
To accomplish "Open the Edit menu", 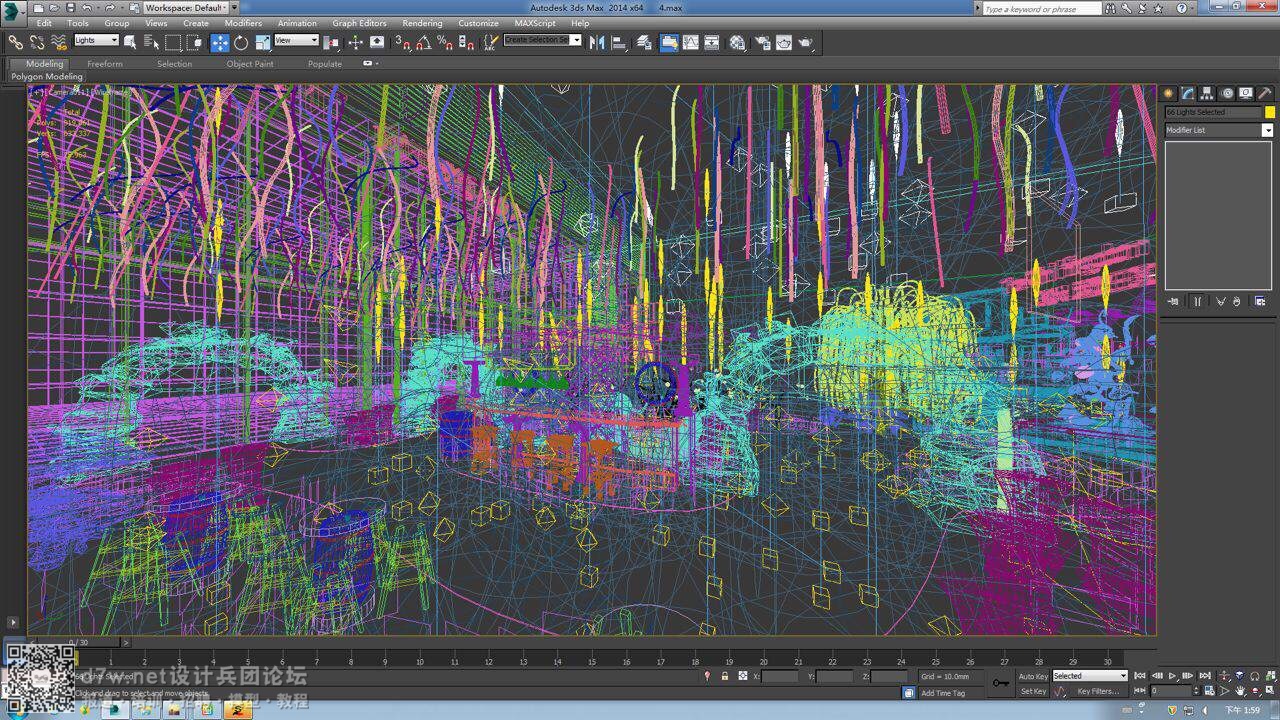I will coord(44,23).
